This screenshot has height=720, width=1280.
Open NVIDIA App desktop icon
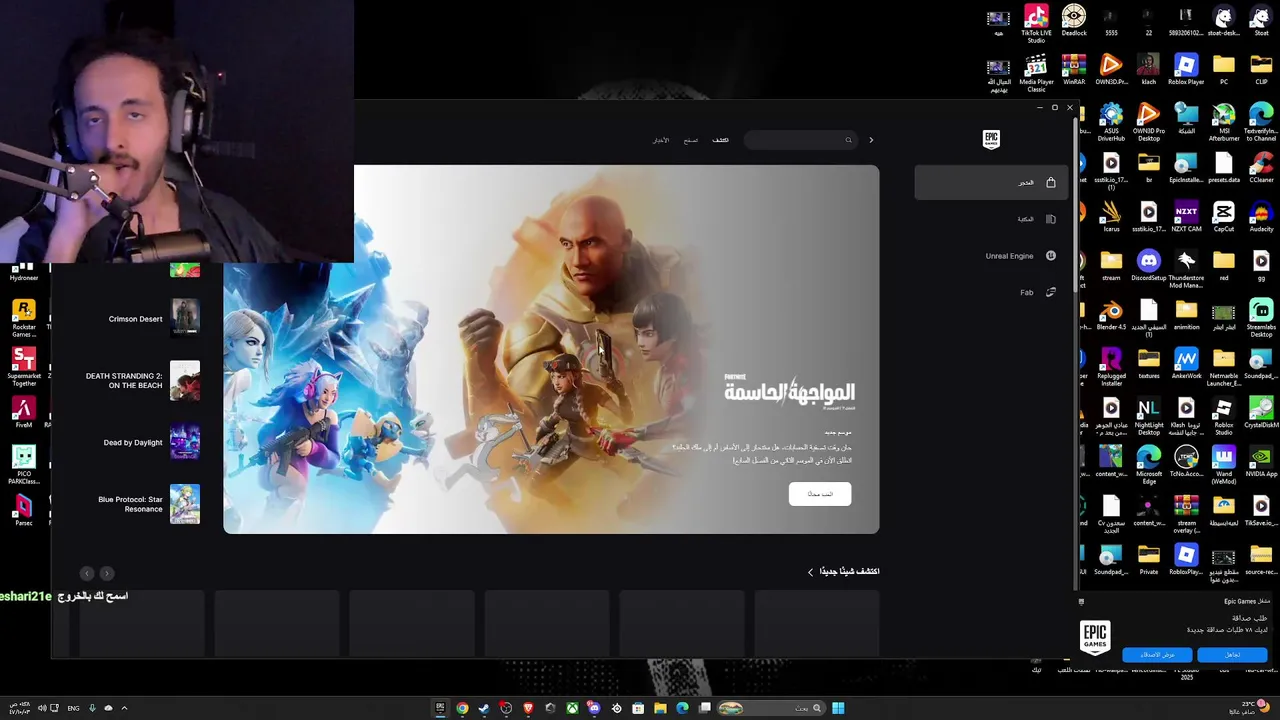1261,462
